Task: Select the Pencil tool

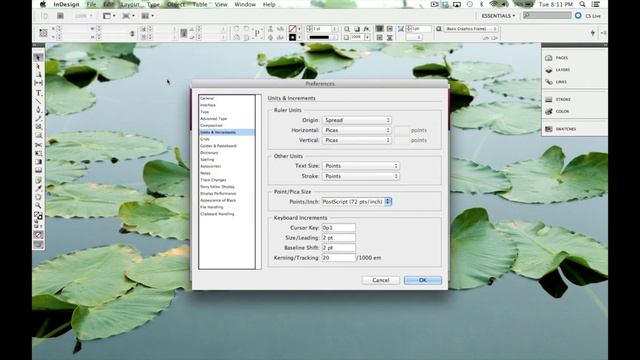Action: pyautogui.click(x=38, y=118)
